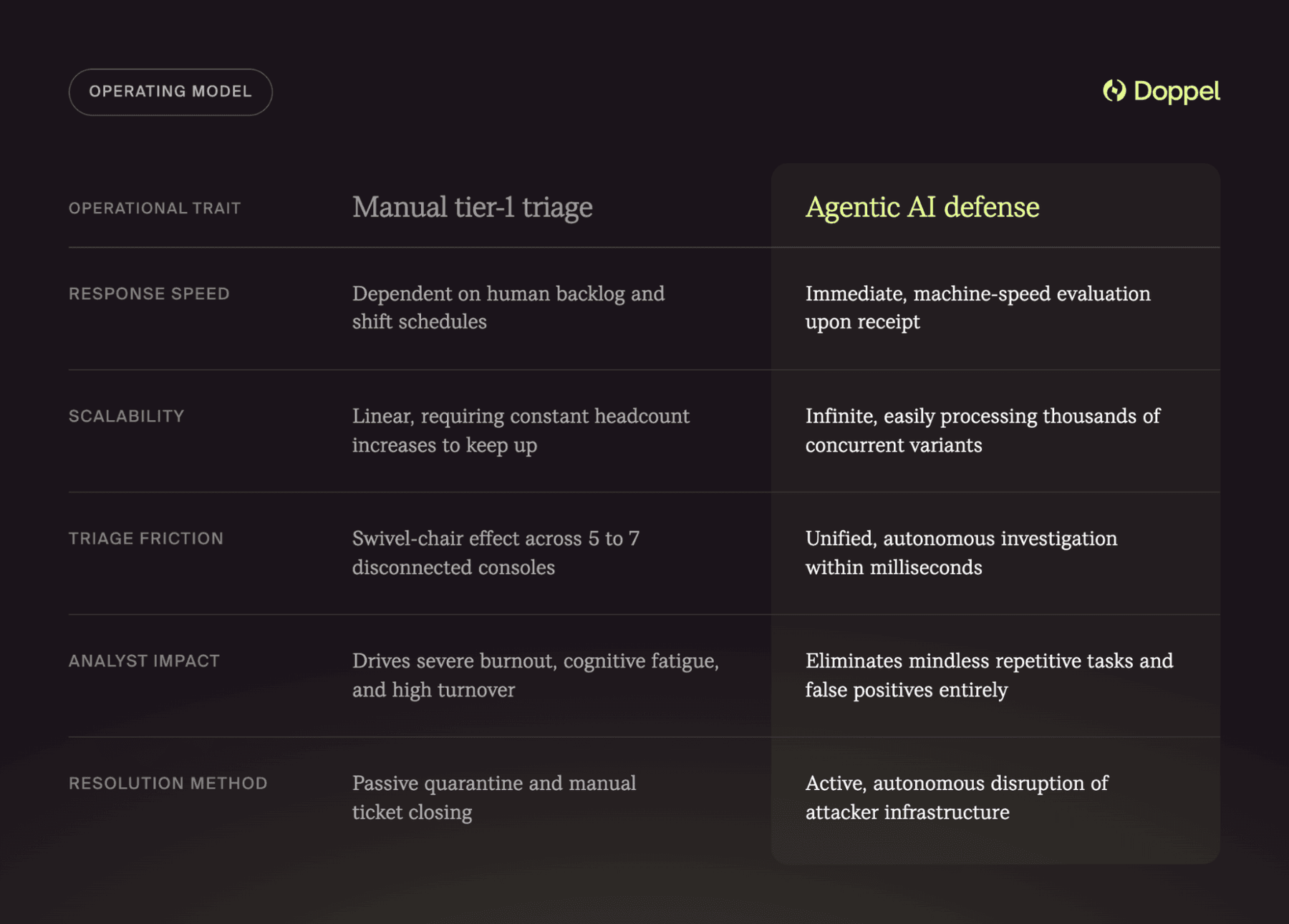Image resolution: width=1289 pixels, height=924 pixels.
Task: Select the ANALYST IMPACT row label
Action: click(144, 661)
